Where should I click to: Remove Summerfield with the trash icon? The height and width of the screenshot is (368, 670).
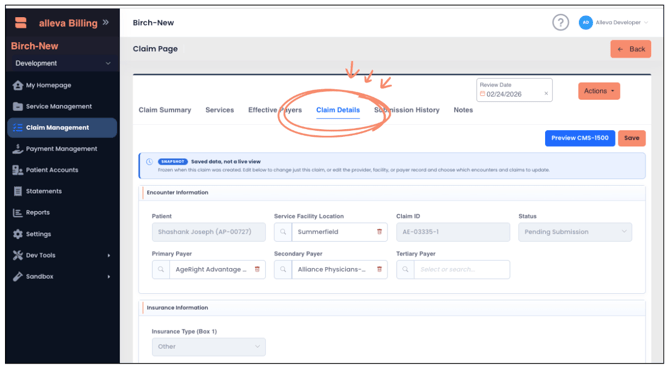(379, 232)
